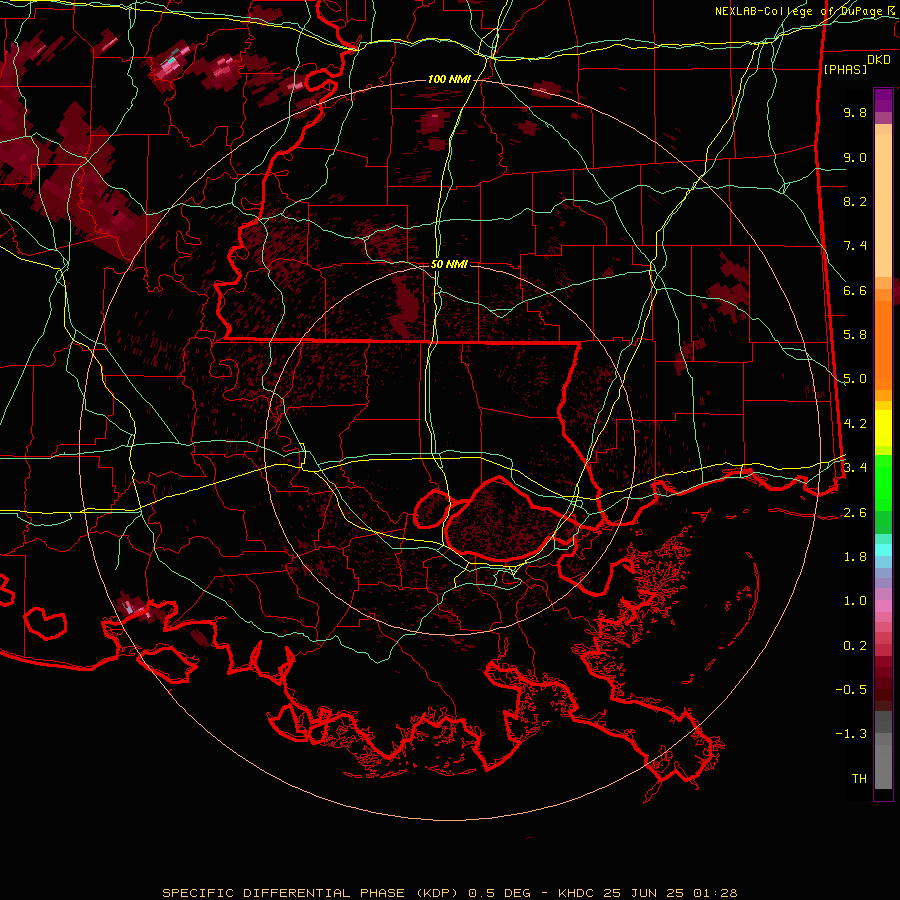Click the purple top segment of color bar
The height and width of the screenshot is (900, 900).
883,100
